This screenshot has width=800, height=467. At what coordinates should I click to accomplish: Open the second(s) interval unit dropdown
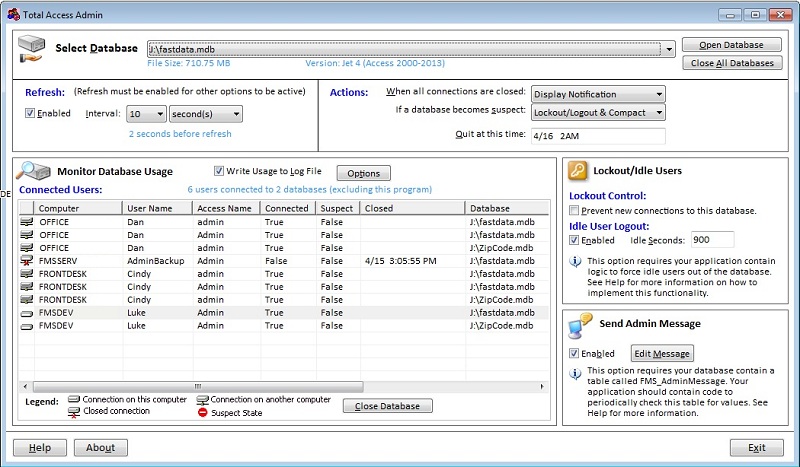click(x=236, y=114)
